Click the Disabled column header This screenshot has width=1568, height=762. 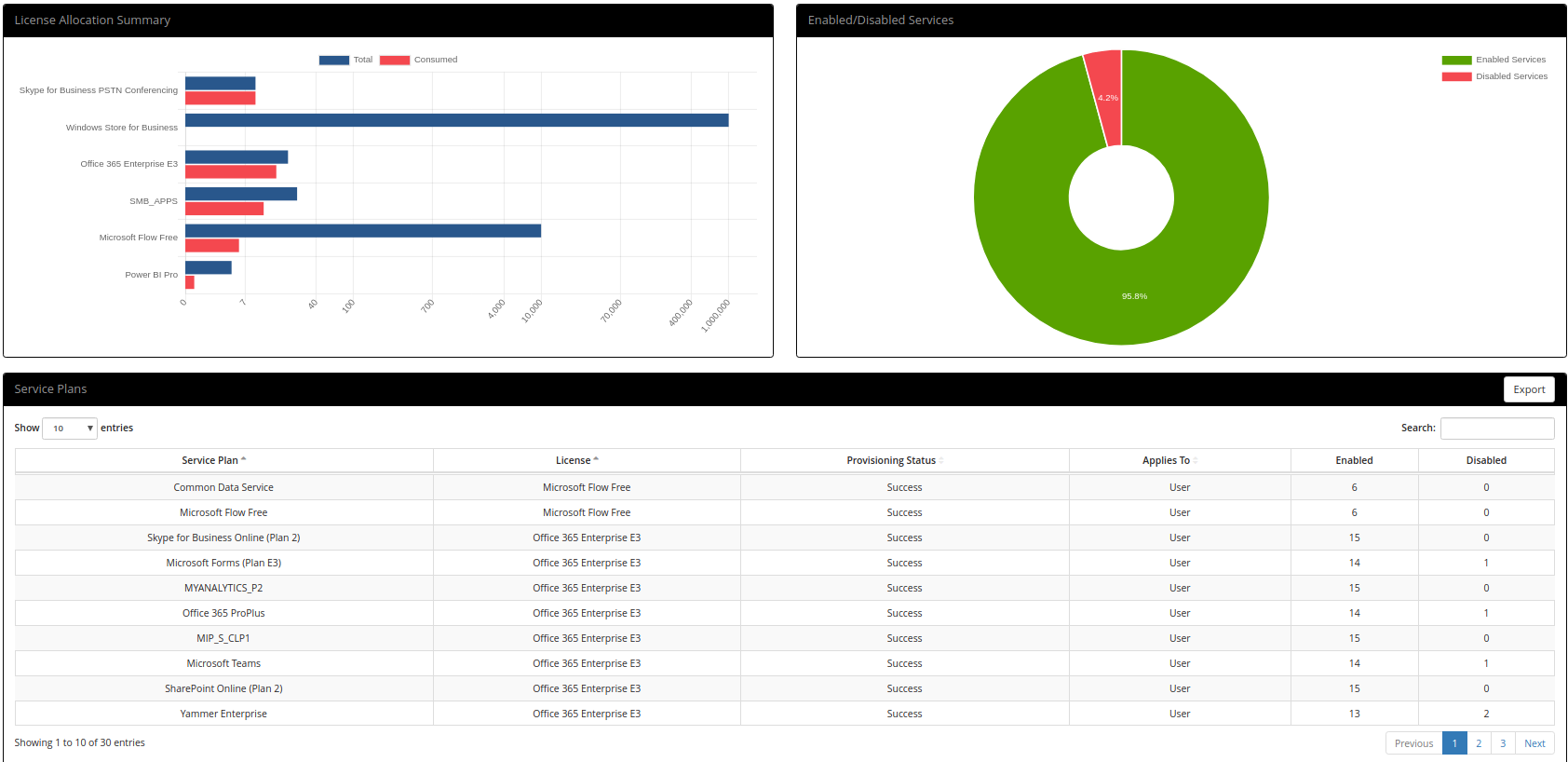pyautogui.click(x=1486, y=460)
